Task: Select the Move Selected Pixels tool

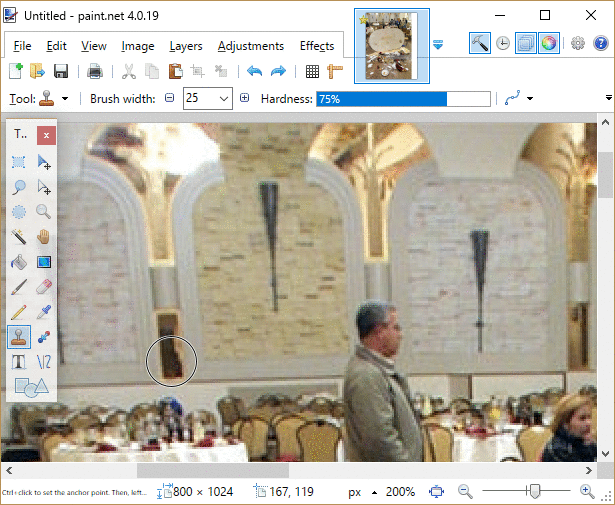Action: [44, 162]
